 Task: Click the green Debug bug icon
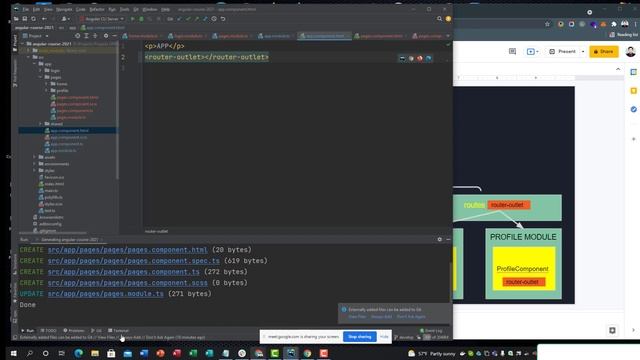[141, 19]
